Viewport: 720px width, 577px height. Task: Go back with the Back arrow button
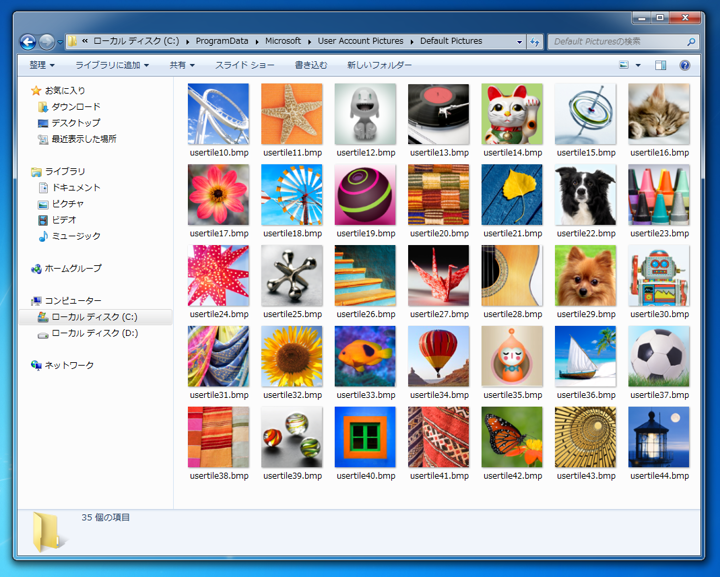28,42
